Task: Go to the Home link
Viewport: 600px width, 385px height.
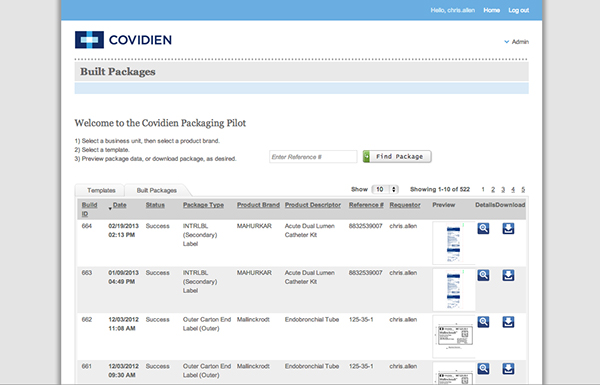Action: point(491,10)
